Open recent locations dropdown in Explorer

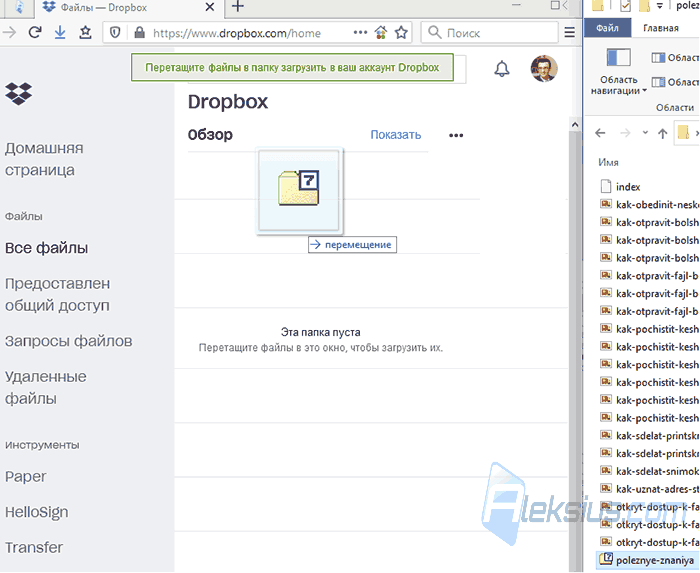tap(645, 133)
